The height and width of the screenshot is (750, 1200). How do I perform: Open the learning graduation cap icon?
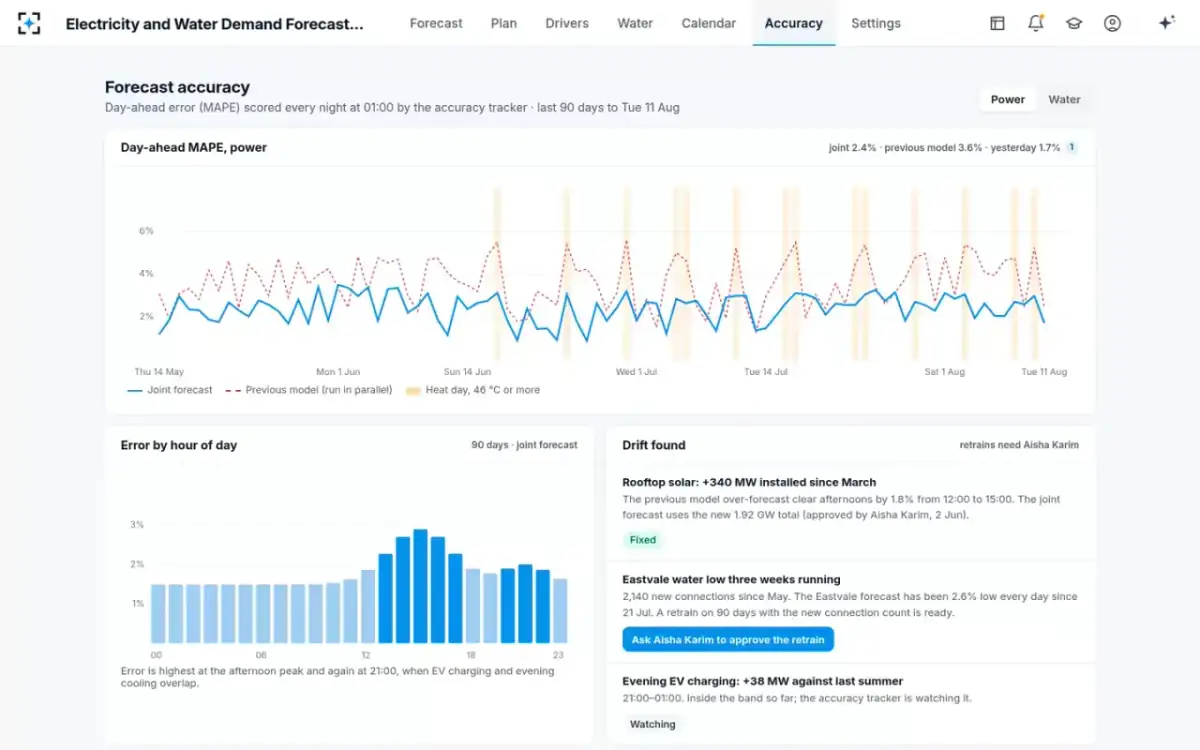coord(1074,23)
